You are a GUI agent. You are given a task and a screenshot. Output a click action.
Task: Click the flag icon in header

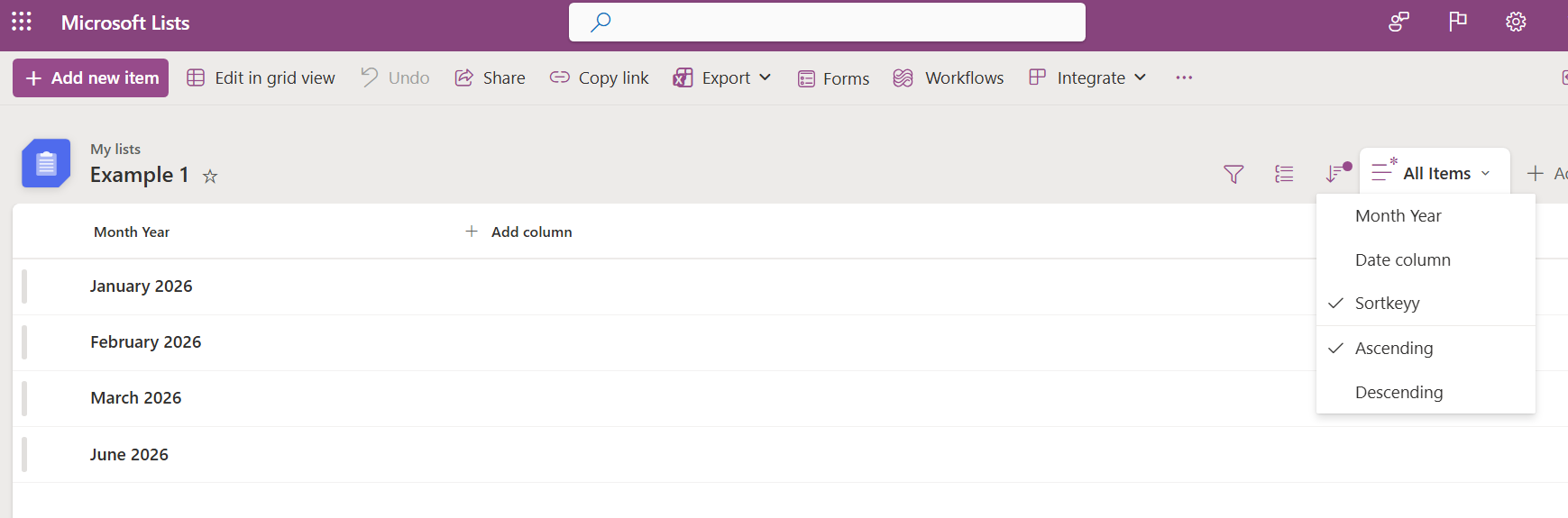click(x=1457, y=22)
